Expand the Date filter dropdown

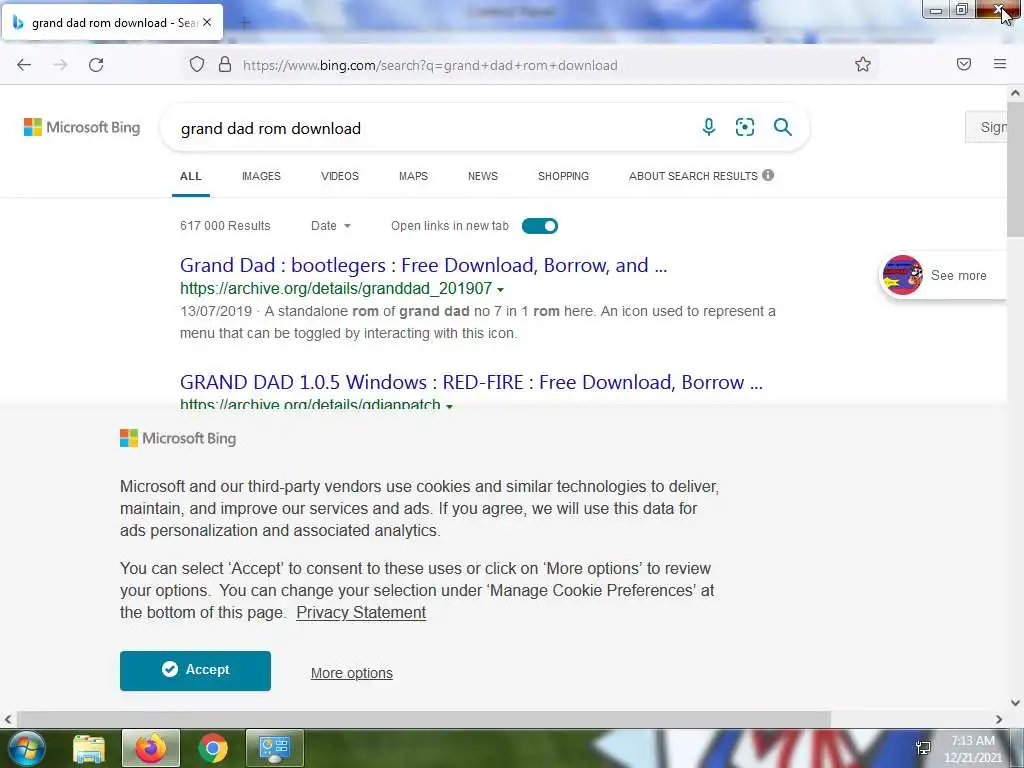(x=330, y=226)
